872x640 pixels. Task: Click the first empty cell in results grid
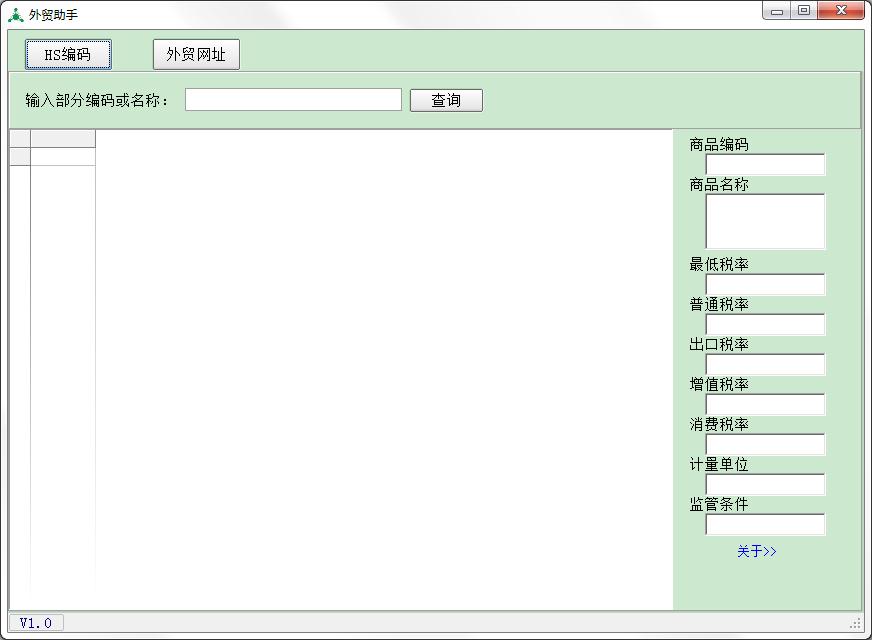pyautogui.click(x=63, y=157)
